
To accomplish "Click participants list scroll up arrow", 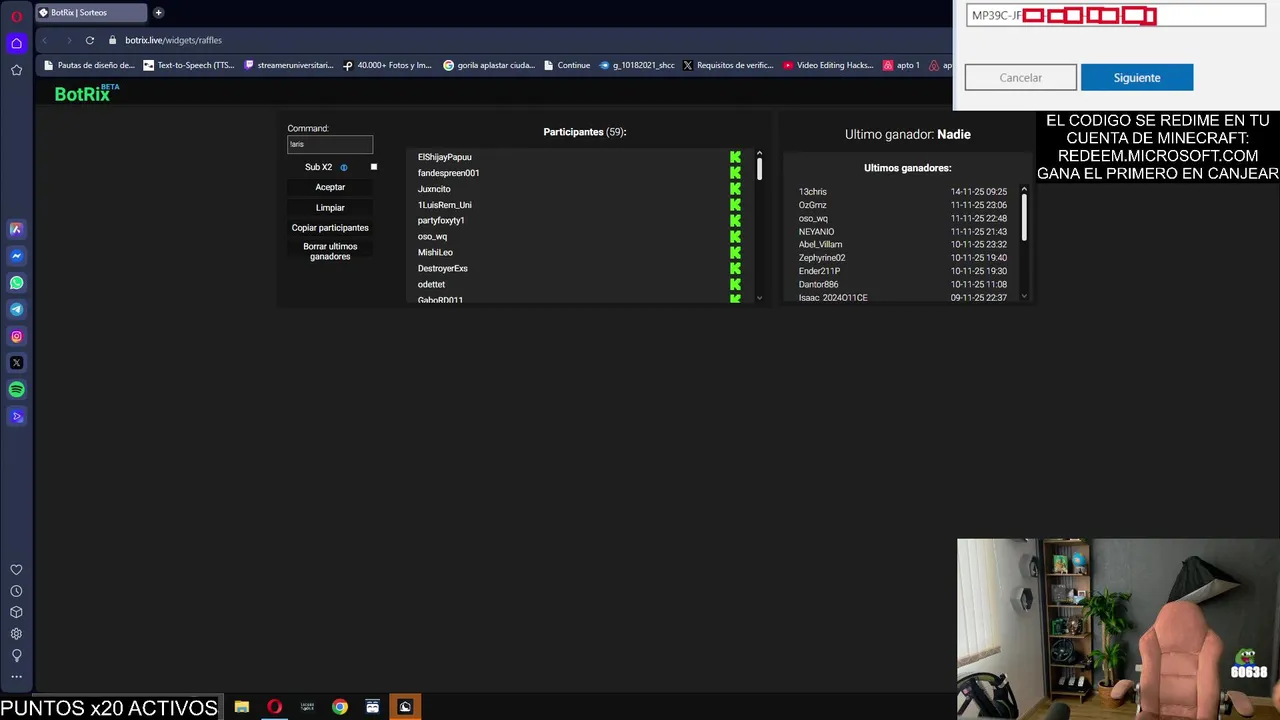I will (x=759, y=153).
